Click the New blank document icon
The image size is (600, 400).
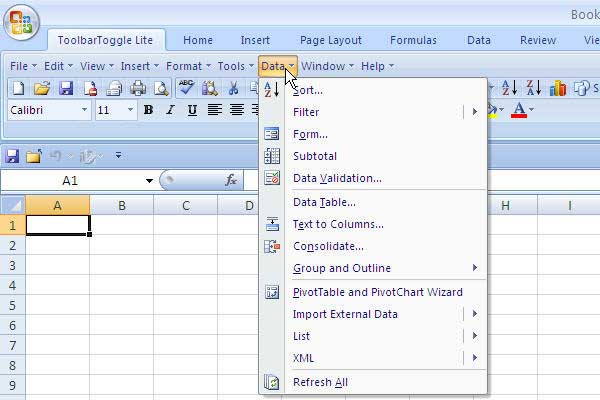pyautogui.click(x=17, y=89)
